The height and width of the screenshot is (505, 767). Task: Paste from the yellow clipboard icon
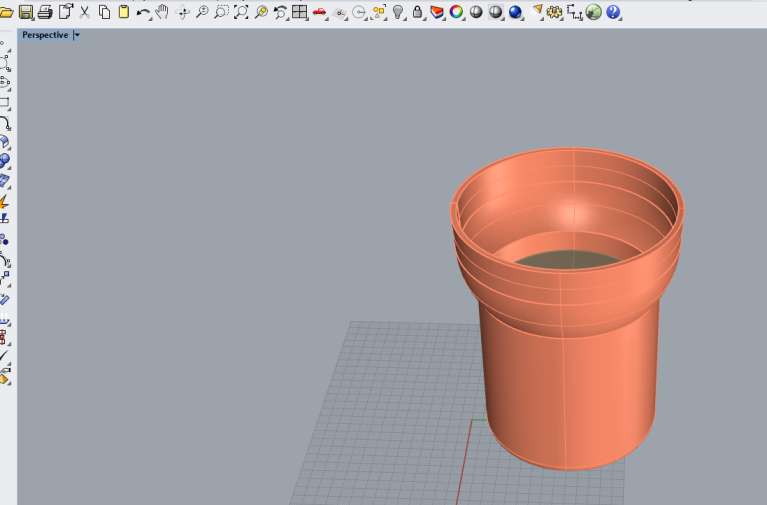[124, 12]
